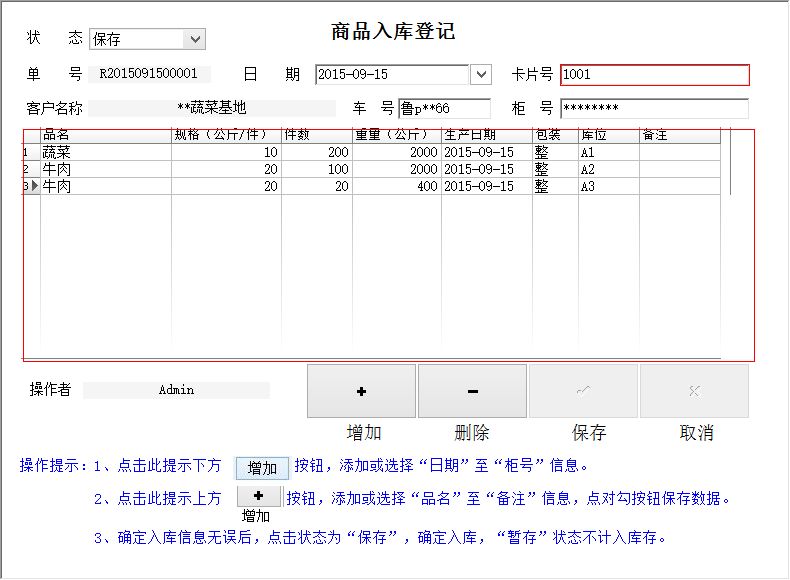Click the 备注 column header

click(680, 135)
